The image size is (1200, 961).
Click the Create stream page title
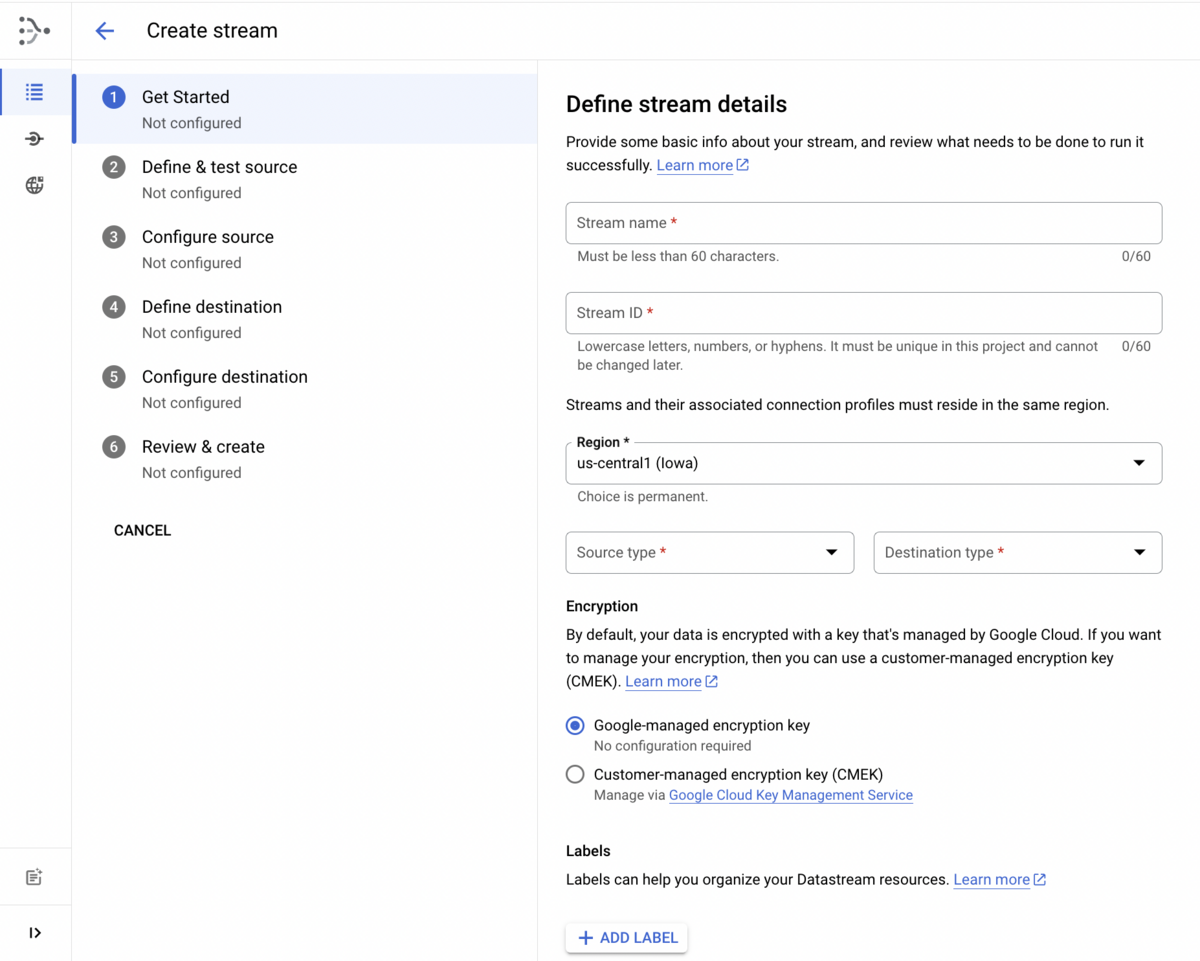click(212, 31)
